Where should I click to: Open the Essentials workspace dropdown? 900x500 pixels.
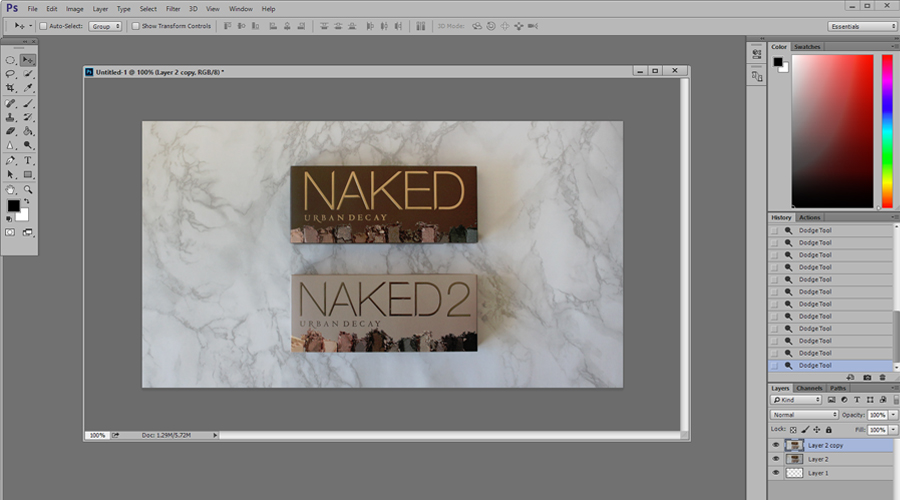click(x=862, y=26)
